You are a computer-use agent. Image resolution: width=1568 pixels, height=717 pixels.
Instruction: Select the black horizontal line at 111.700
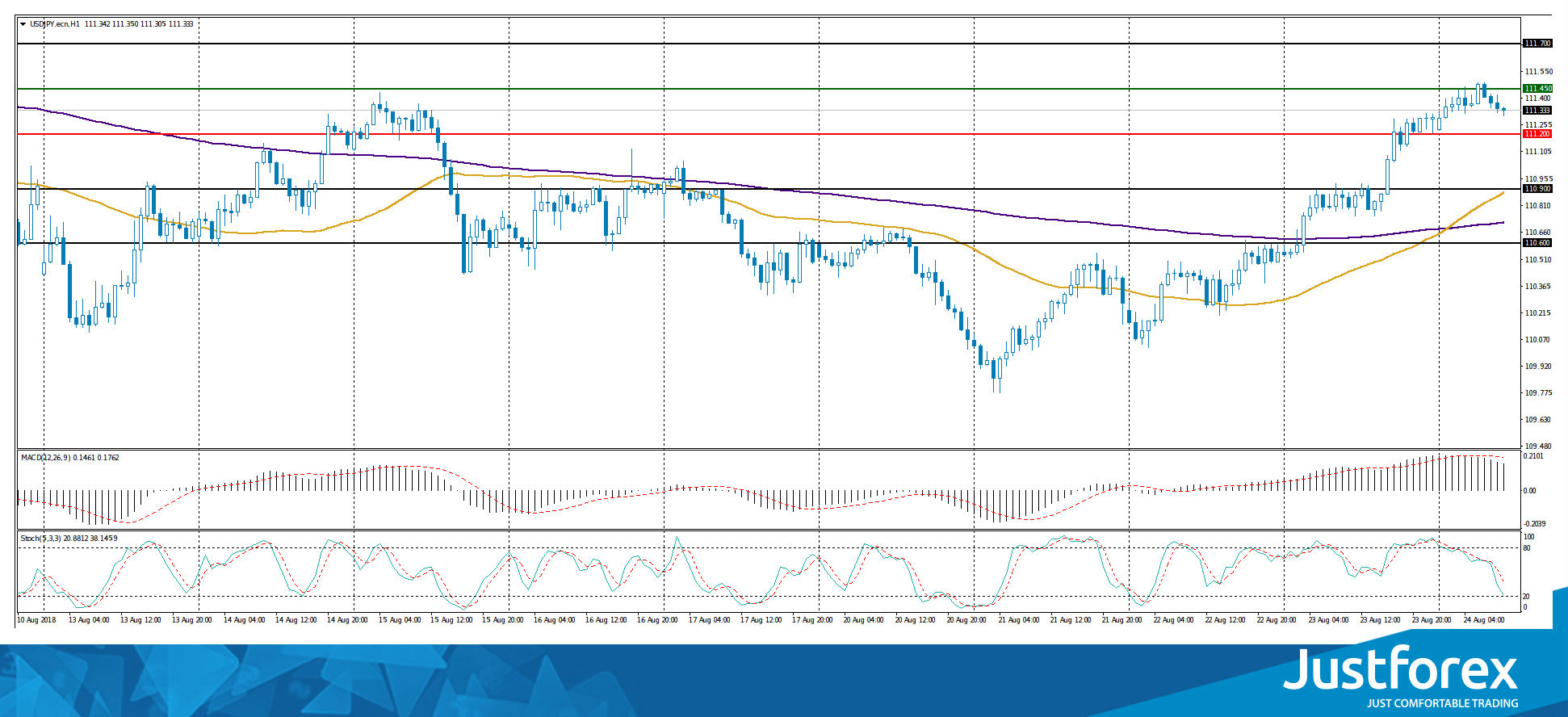tap(769, 44)
